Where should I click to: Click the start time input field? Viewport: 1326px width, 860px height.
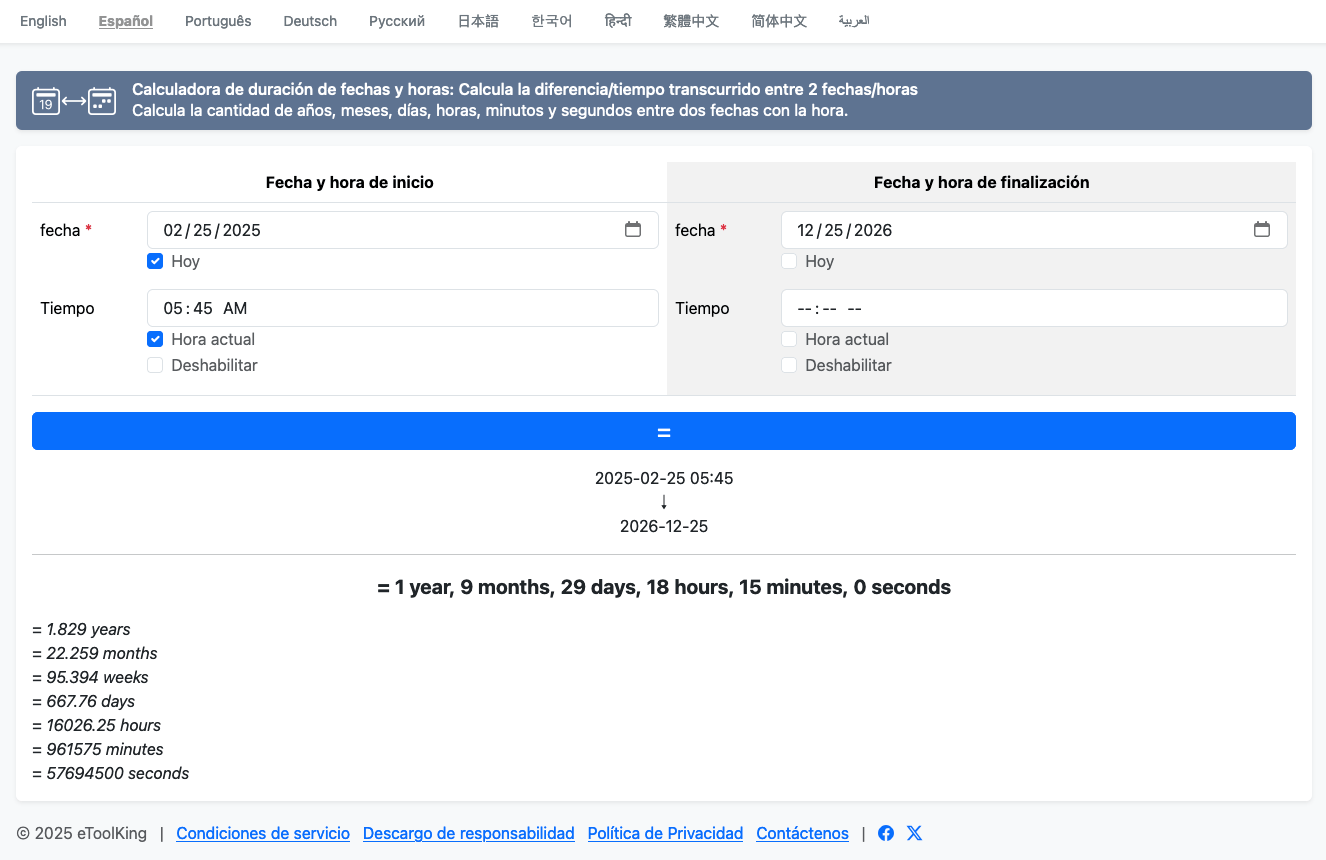click(402, 308)
